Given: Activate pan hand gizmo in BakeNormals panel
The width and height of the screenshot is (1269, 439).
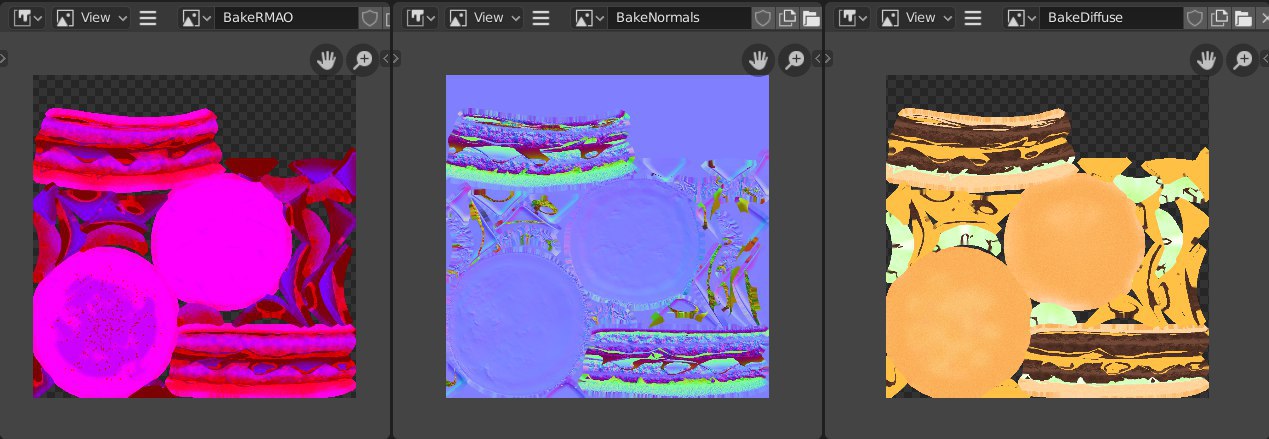Looking at the screenshot, I should coord(758,60).
